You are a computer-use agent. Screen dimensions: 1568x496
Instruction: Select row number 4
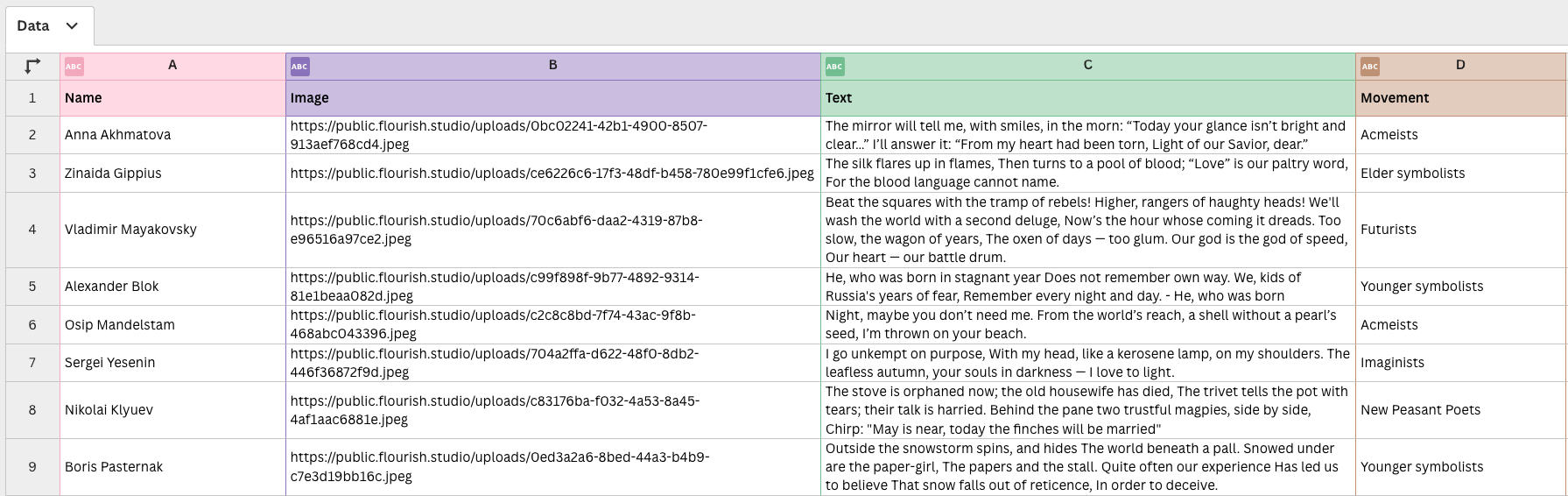pos(32,230)
